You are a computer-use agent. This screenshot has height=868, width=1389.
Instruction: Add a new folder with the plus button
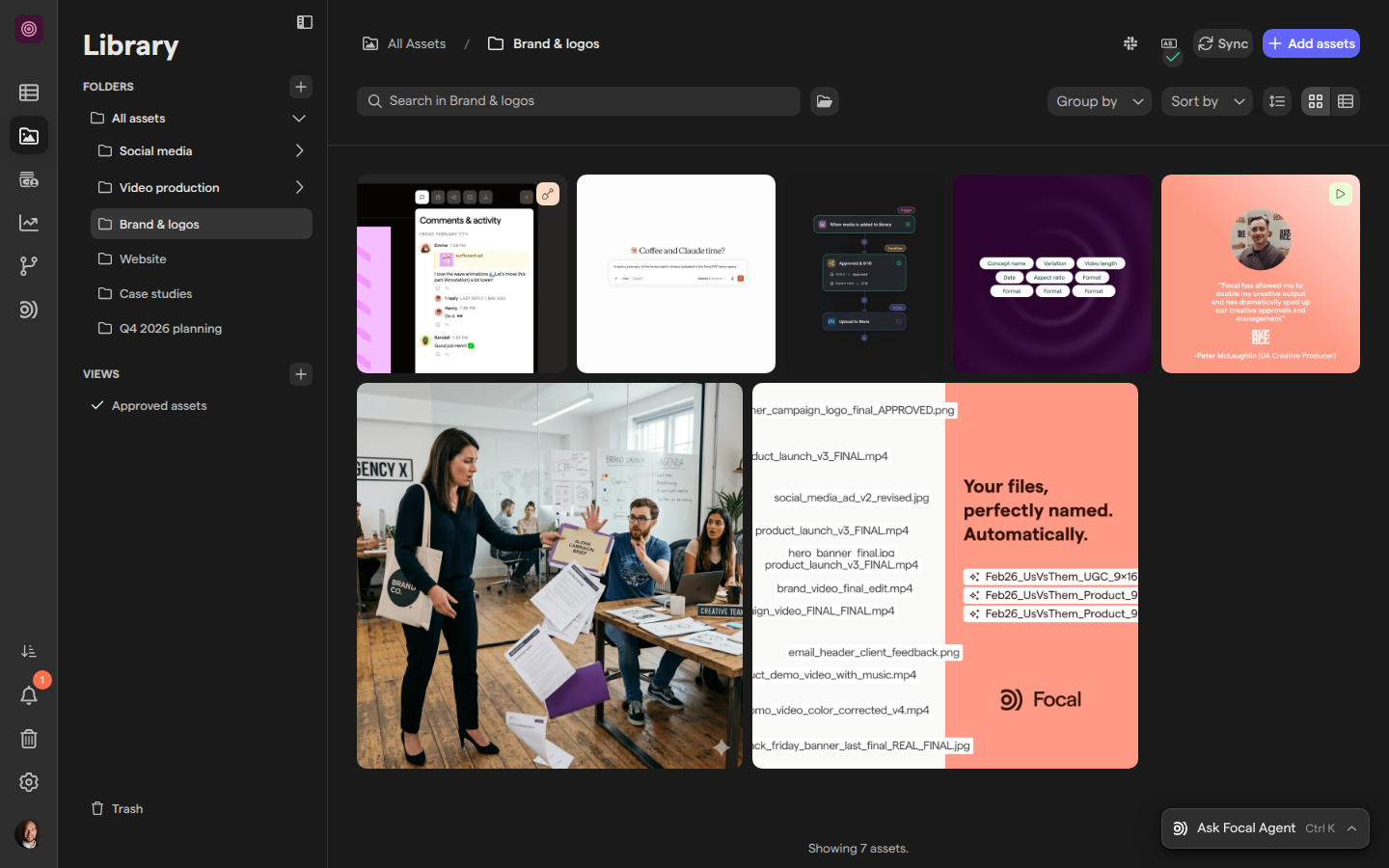(301, 87)
